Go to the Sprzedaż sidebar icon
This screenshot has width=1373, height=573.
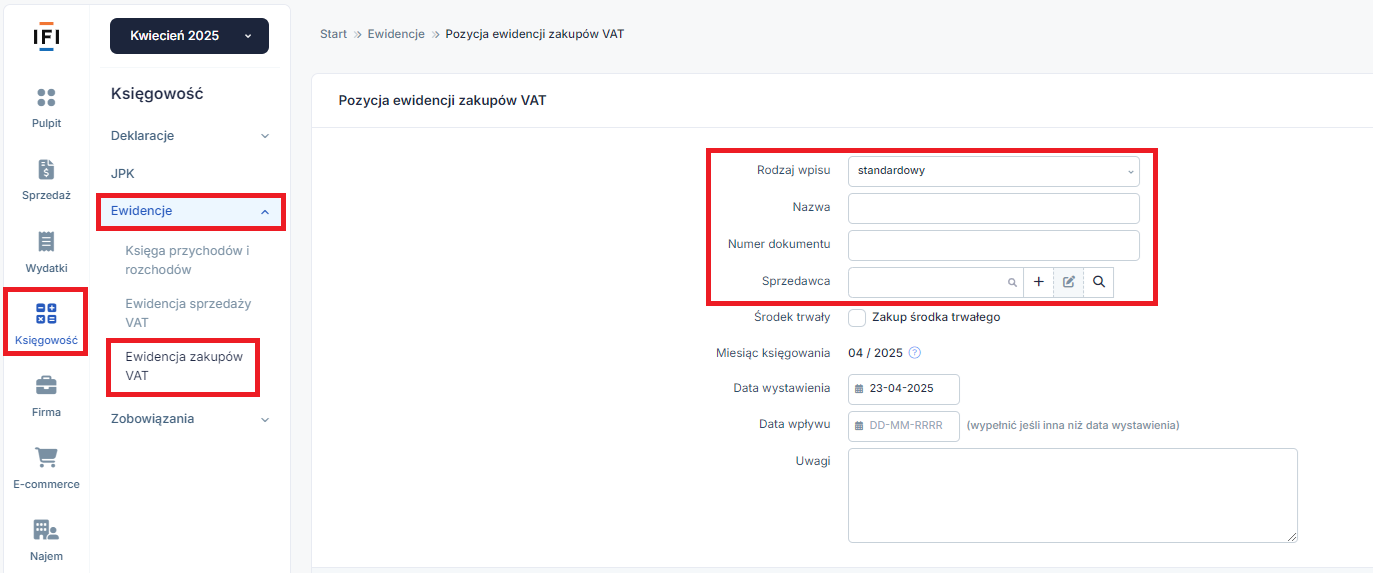click(46, 170)
